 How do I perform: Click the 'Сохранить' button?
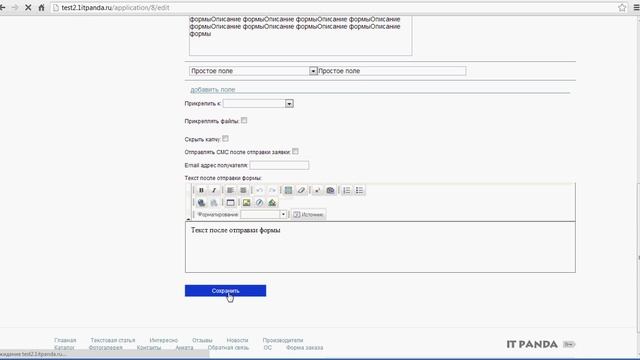225,291
